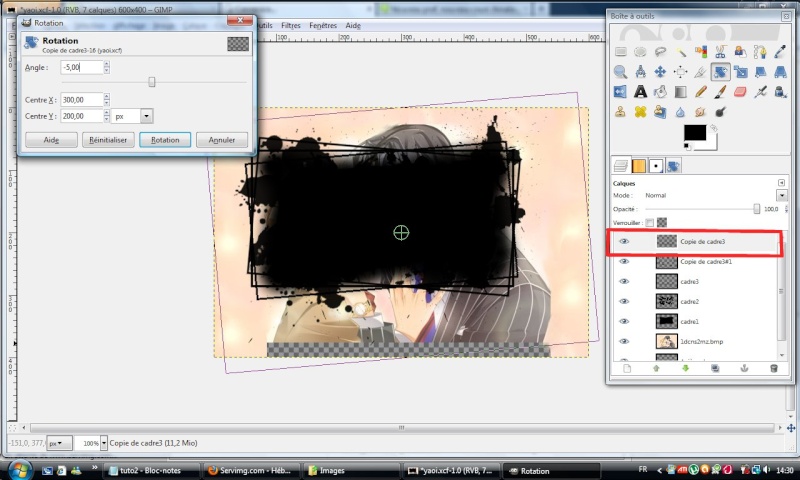The image size is (800, 480).
Task: Toggle visibility of cadre3 layer
Action: point(624,282)
